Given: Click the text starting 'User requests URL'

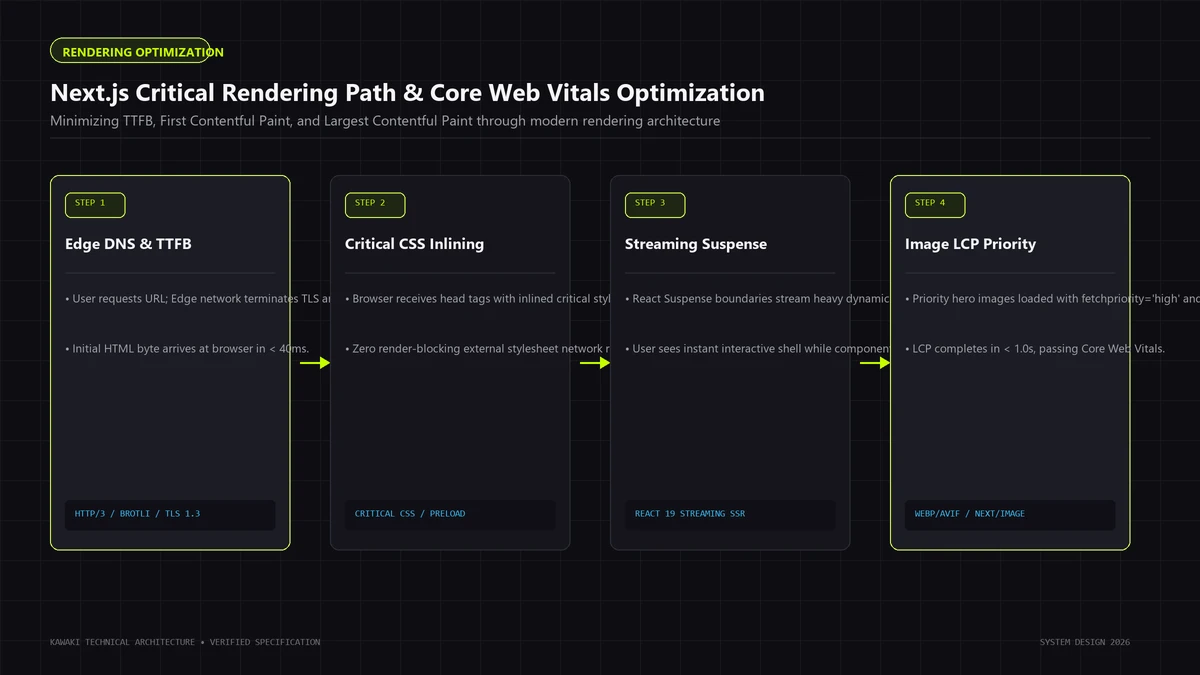Looking at the screenshot, I should point(197,299).
